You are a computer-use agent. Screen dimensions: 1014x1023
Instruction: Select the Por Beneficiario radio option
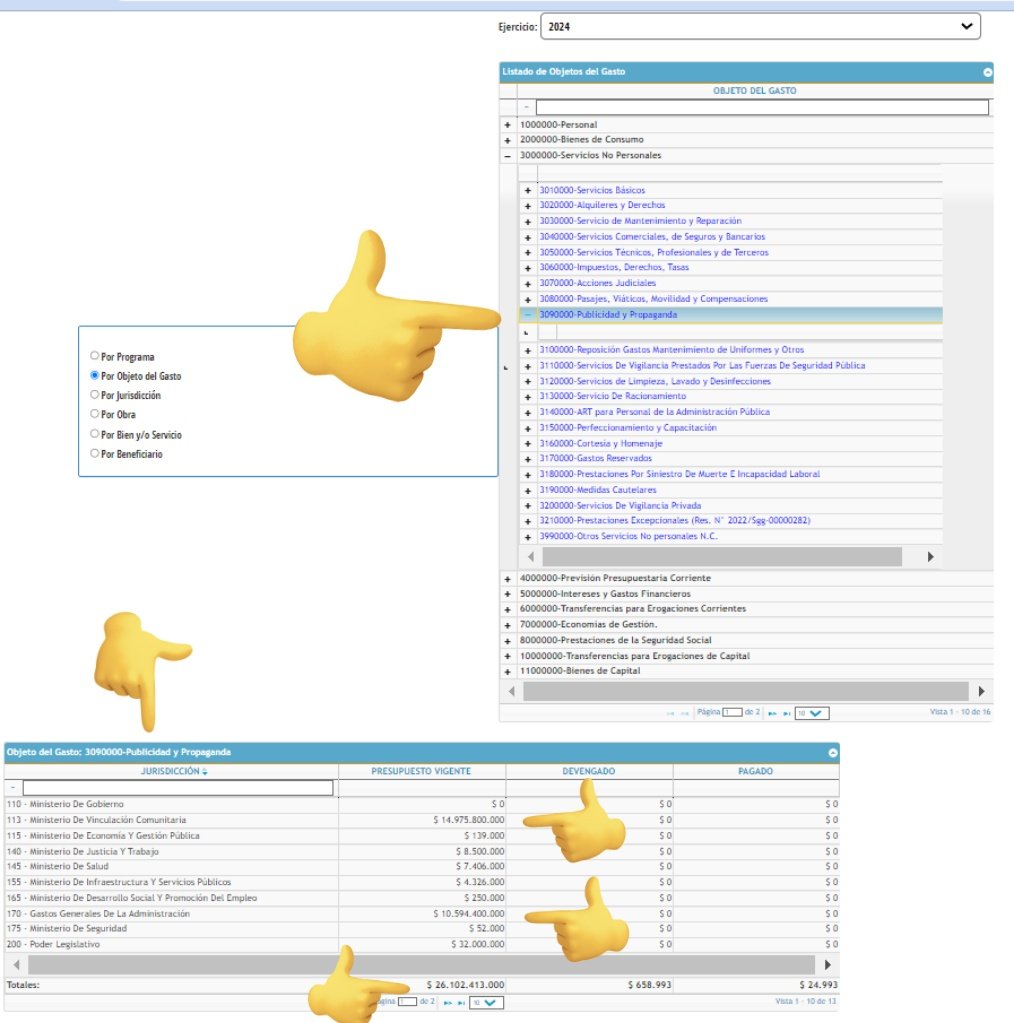pos(95,453)
